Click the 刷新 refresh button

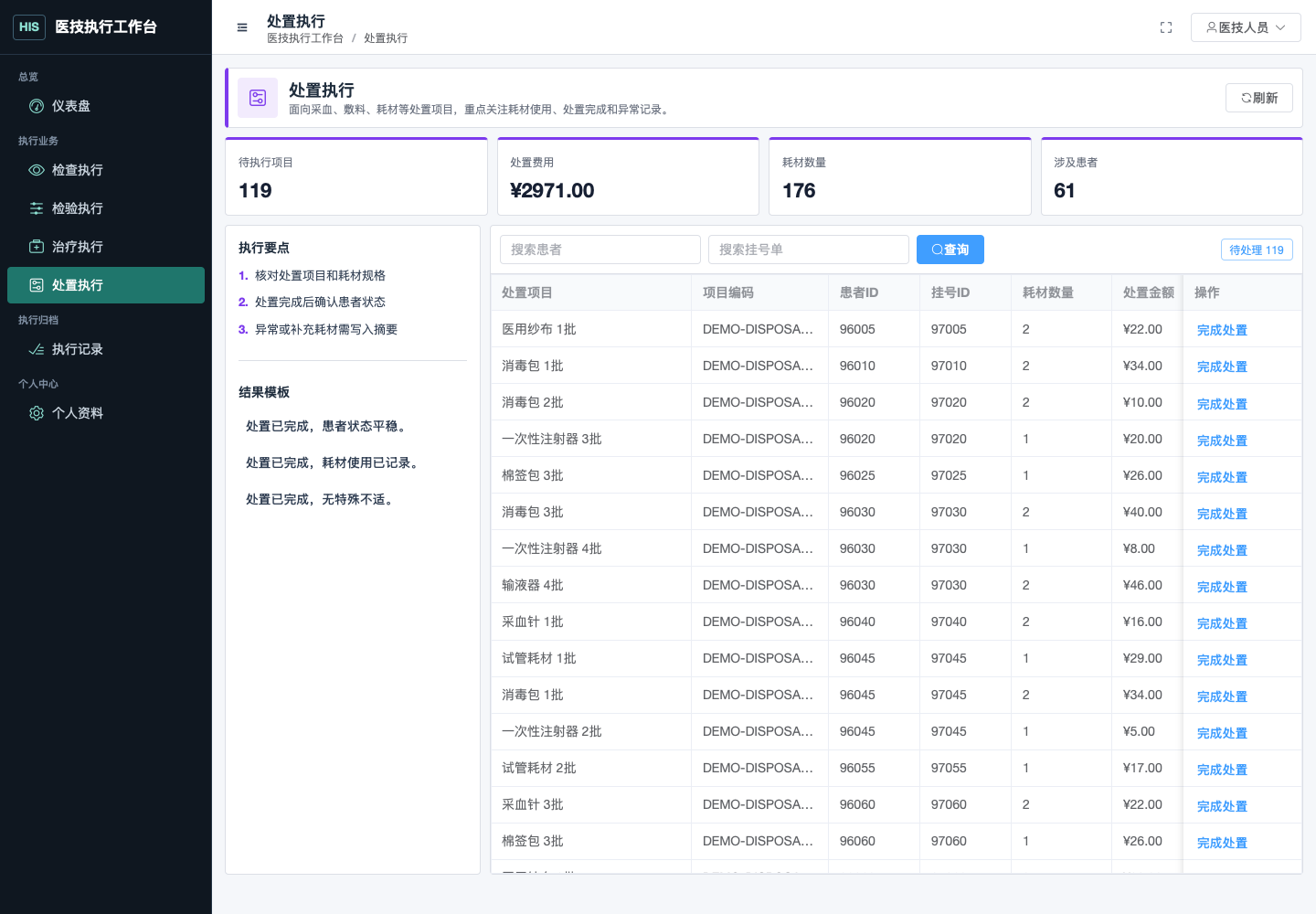point(1258,98)
